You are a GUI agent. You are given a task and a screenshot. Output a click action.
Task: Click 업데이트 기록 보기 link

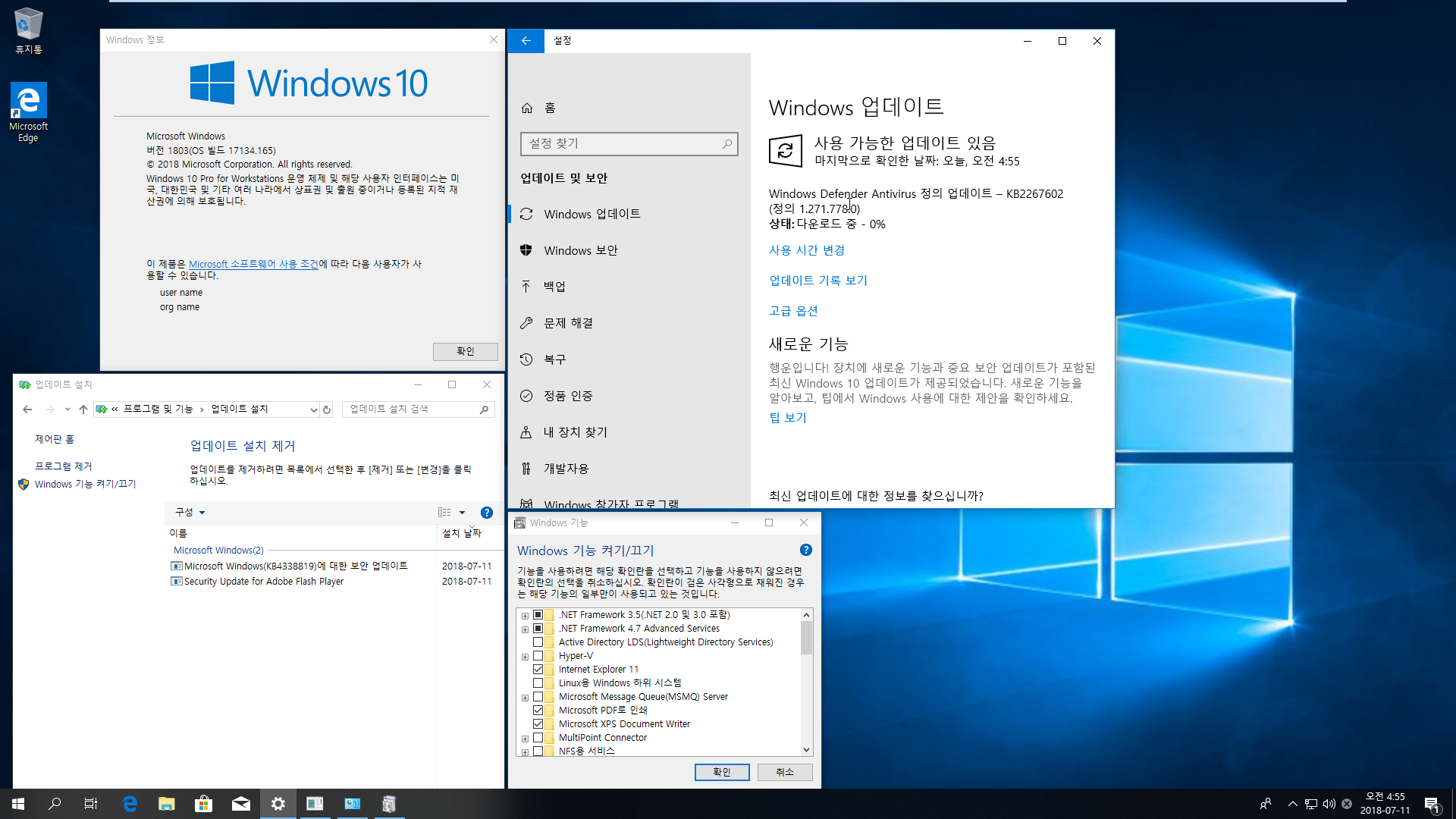(x=817, y=280)
